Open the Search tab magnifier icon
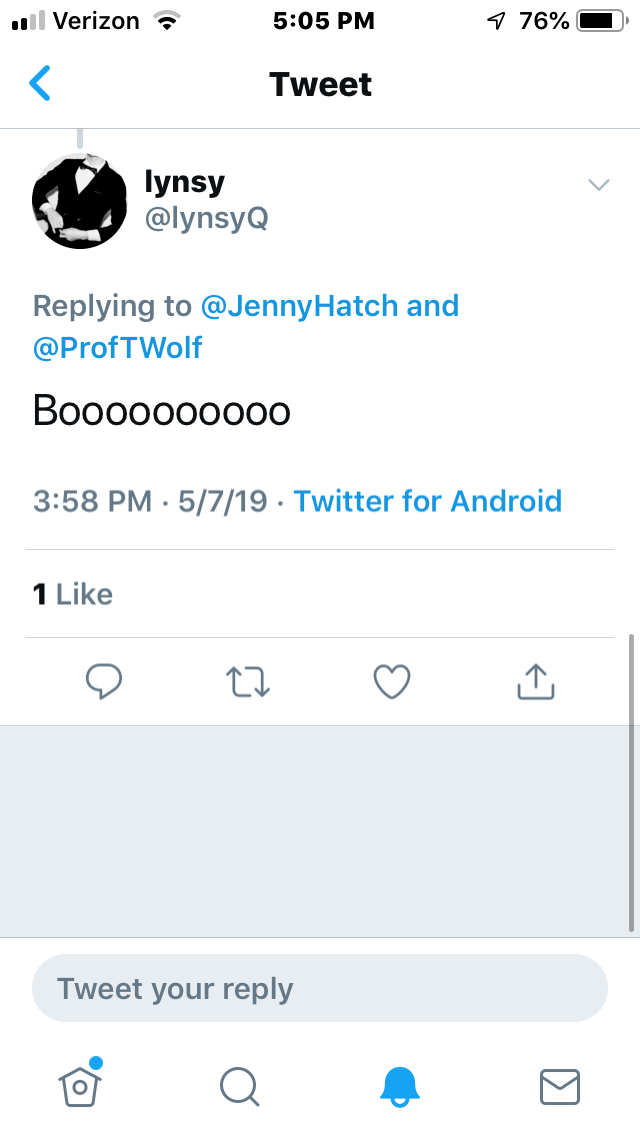 pyautogui.click(x=240, y=1084)
